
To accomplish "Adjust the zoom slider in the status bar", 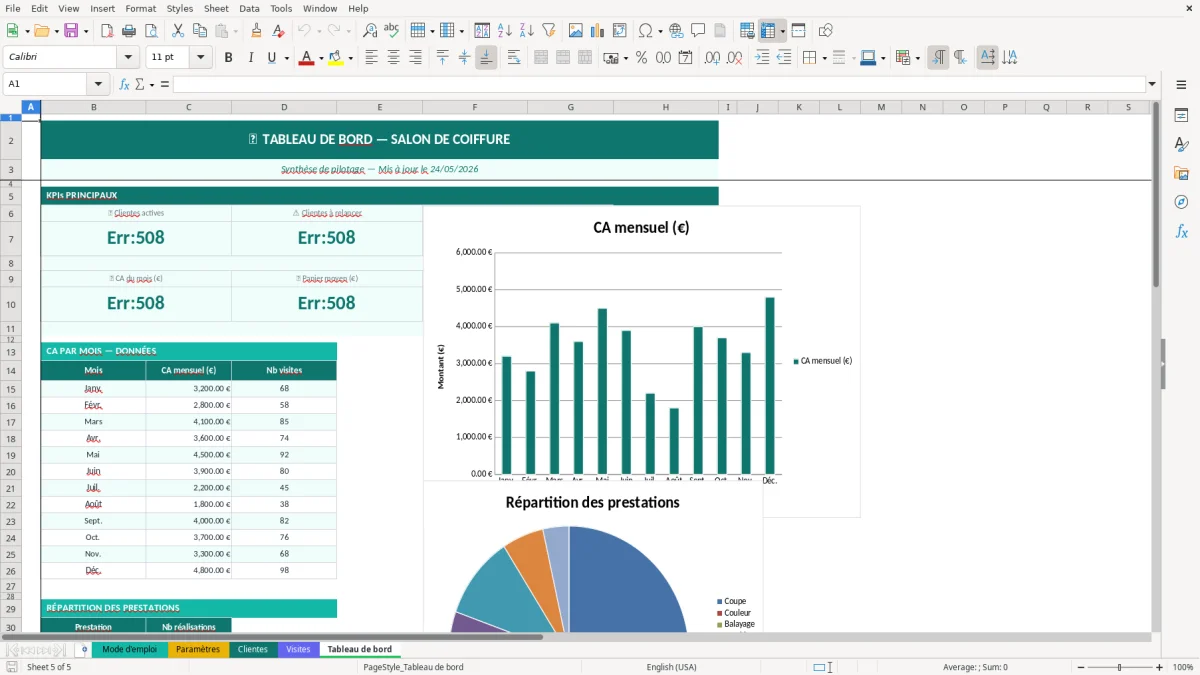I will 1118,667.
